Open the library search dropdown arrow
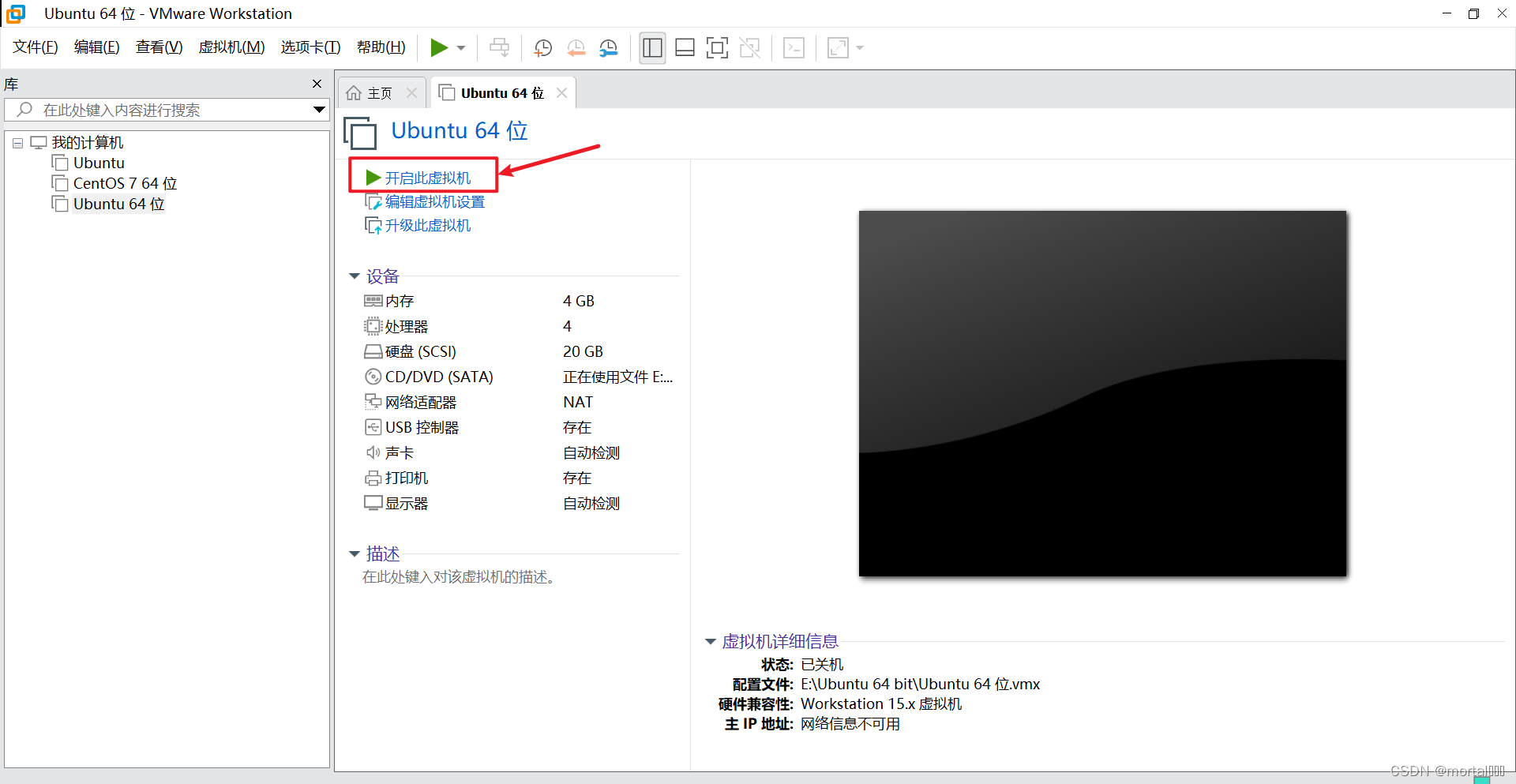The width and height of the screenshot is (1516, 784). tap(319, 110)
